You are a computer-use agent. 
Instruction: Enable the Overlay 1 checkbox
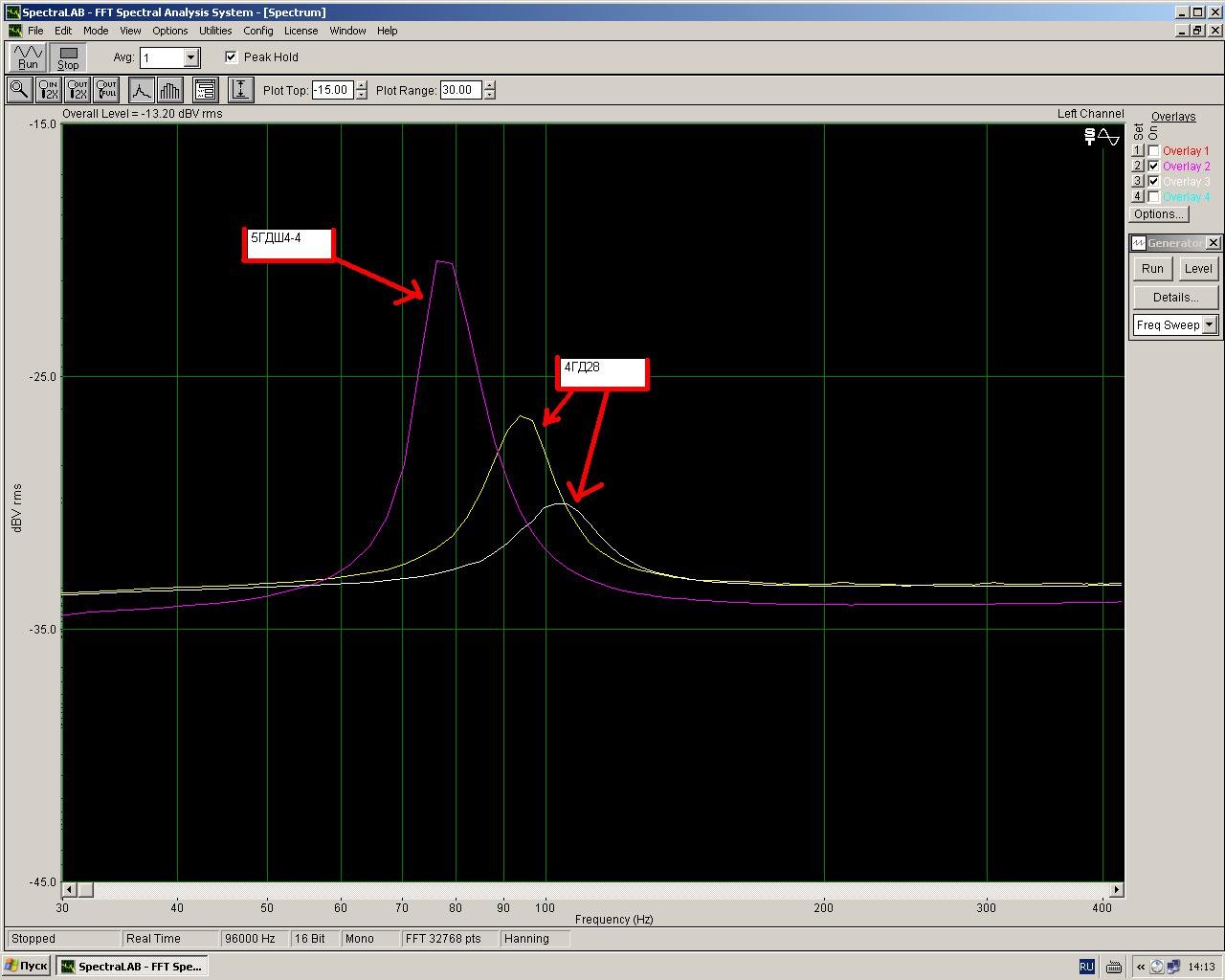[1154, 151]
